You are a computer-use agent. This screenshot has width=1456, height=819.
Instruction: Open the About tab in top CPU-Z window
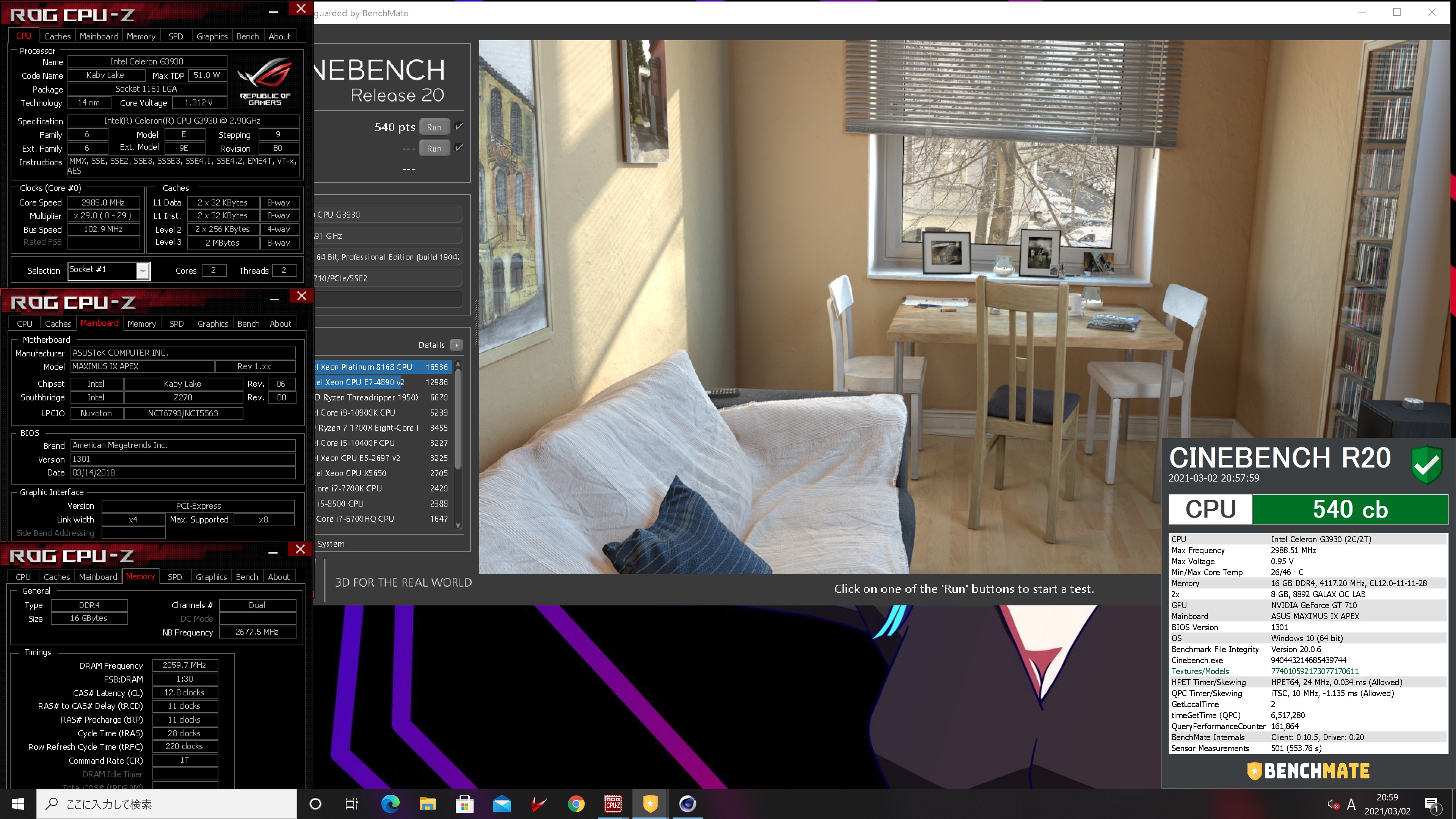[x=280, y=36]
